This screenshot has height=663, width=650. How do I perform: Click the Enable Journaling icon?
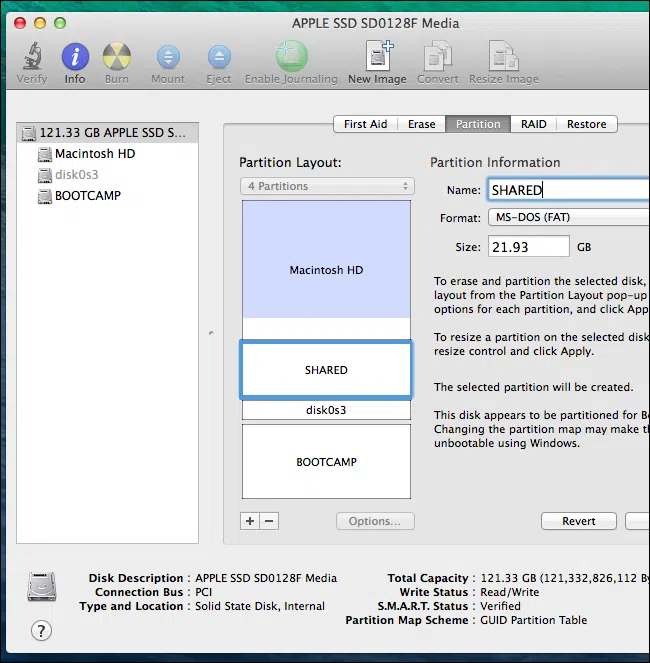pyautogui.click(x=291, y=58)
